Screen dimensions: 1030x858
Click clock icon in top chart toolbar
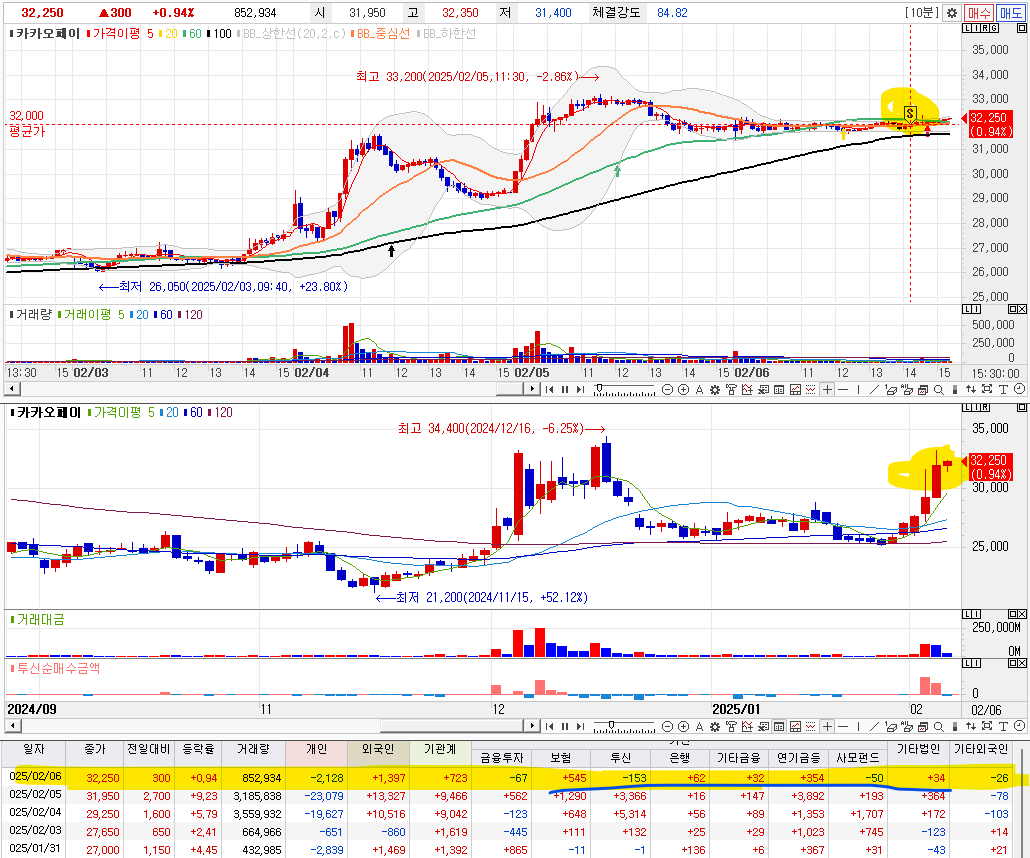1019,390
